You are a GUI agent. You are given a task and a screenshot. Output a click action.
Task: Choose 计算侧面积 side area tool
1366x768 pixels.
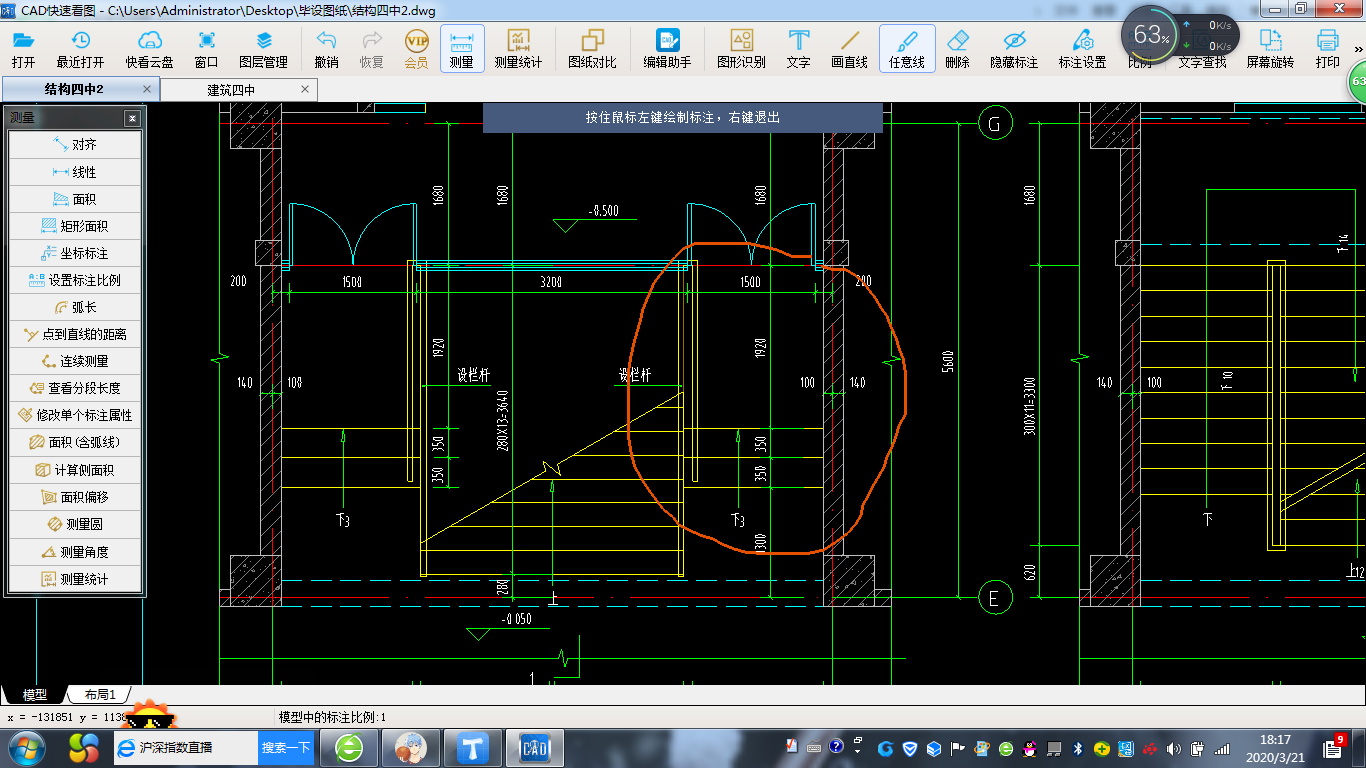point(75,470)
